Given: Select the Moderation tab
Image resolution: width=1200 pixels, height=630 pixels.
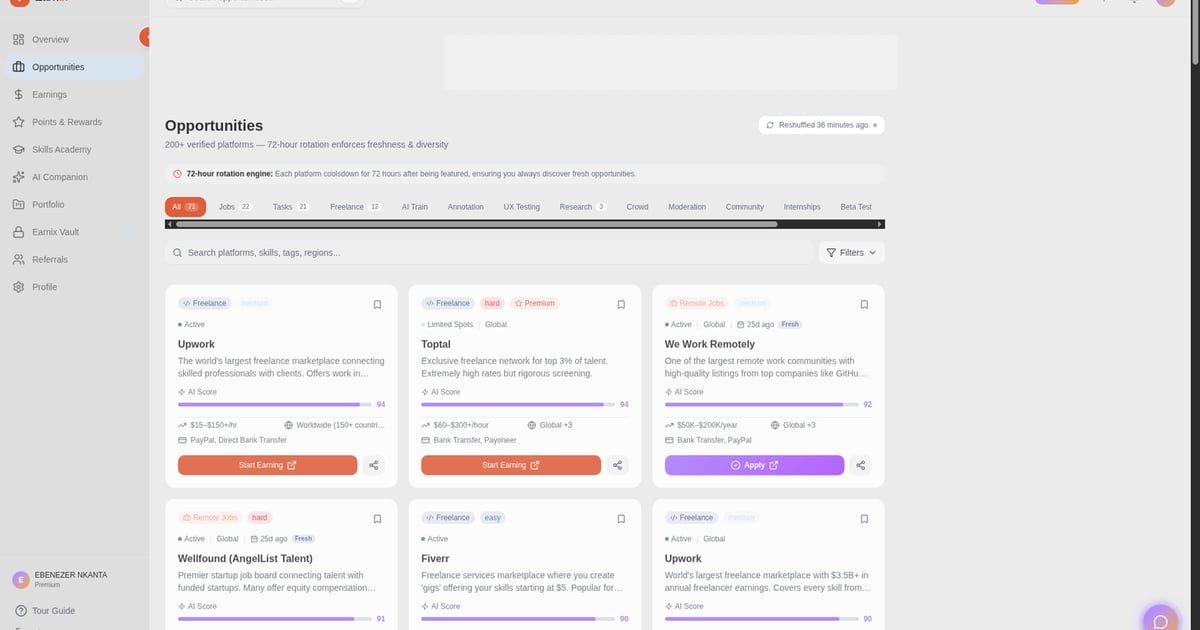Looking at the screenshot, I should tap(687, 207).
